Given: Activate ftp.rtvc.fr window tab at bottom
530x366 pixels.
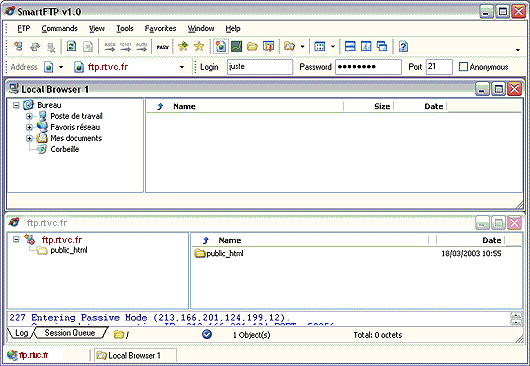Looking at the screenshot, I should tap(33, 355).
